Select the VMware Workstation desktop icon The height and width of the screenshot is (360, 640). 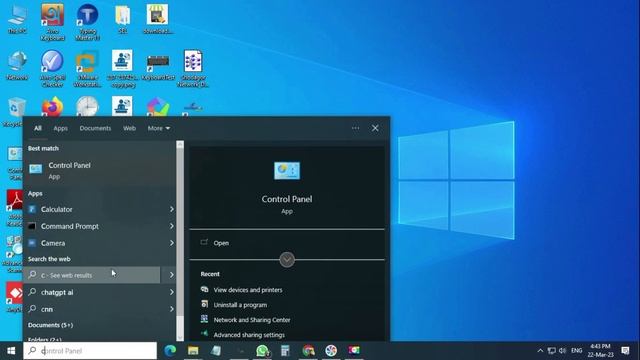(87, 69)
